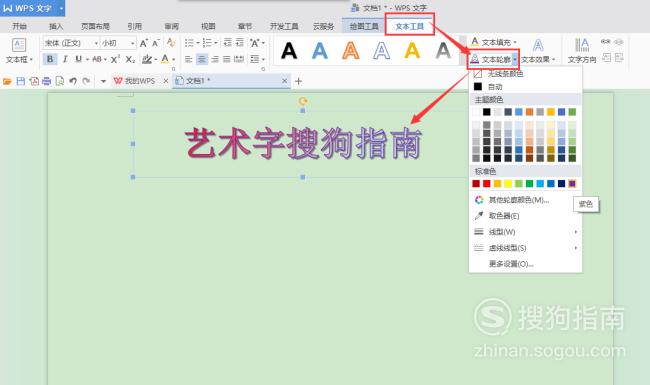Screen dimensions: 650x385
Task: Open the 引用 ribbon tab
Action: [134, 27]
